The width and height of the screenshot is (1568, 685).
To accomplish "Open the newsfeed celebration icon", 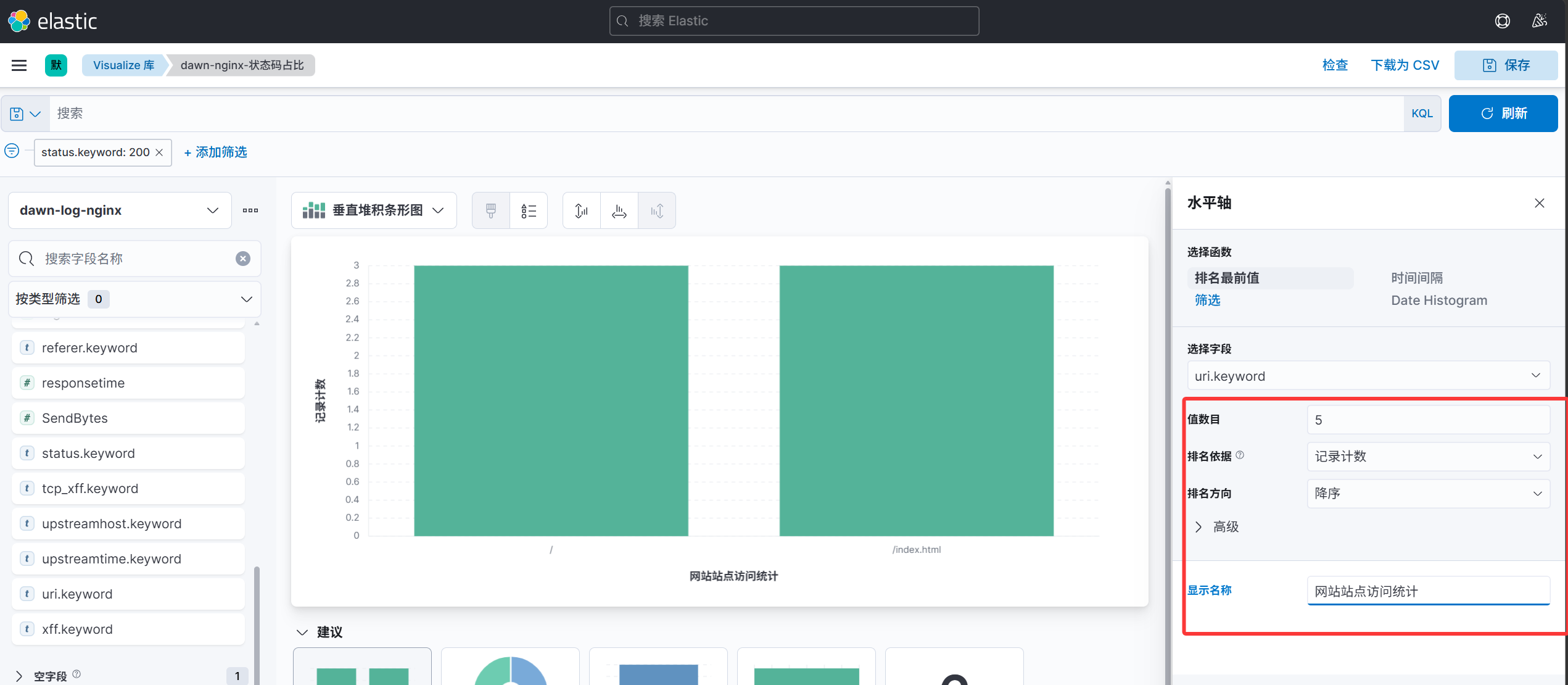I will (x=1539, y=21).
